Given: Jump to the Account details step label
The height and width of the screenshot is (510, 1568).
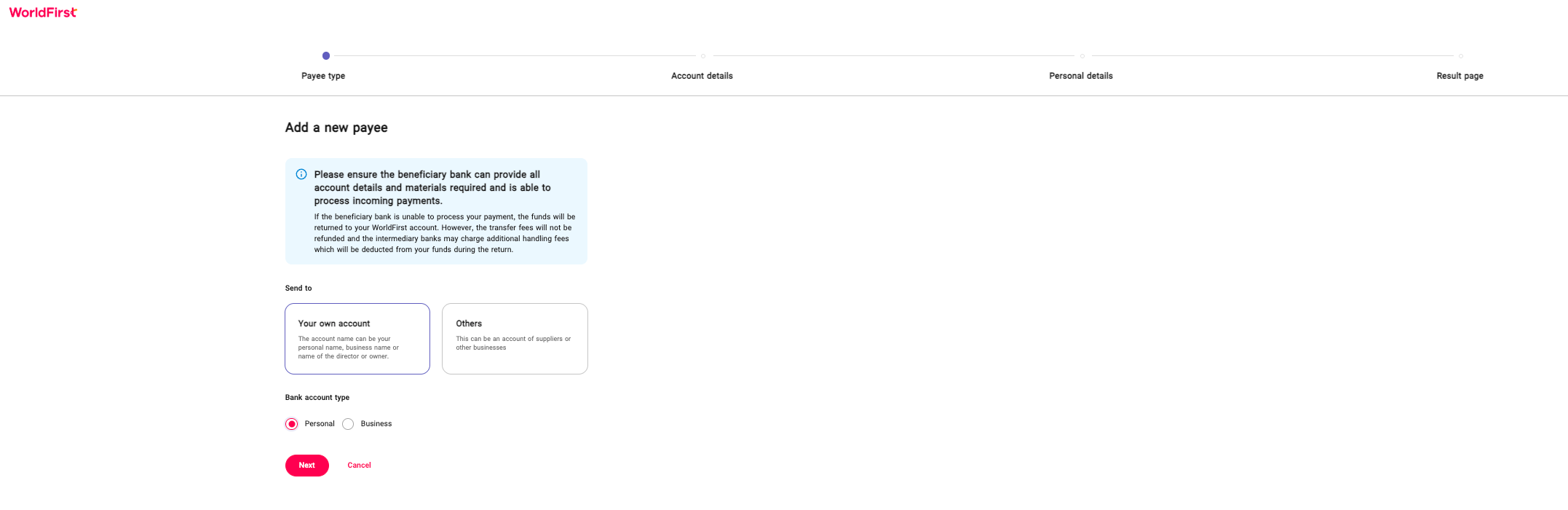Looking at the screenshot, I should 702,76.
